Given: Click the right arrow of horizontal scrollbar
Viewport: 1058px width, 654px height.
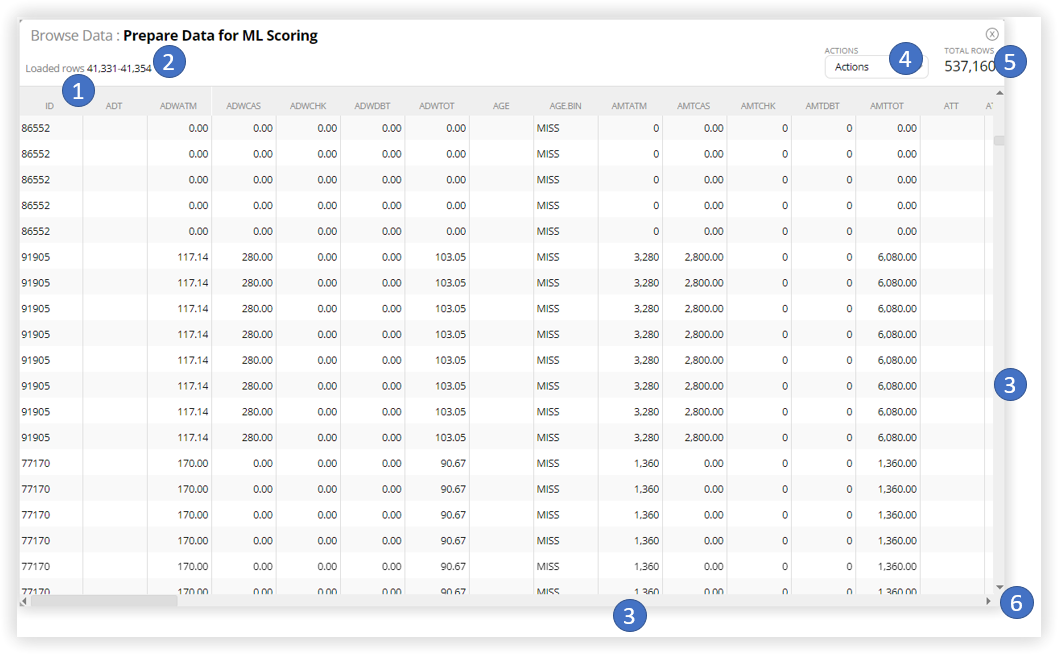Looking at the screenshot, I should [x=988, y=602].
